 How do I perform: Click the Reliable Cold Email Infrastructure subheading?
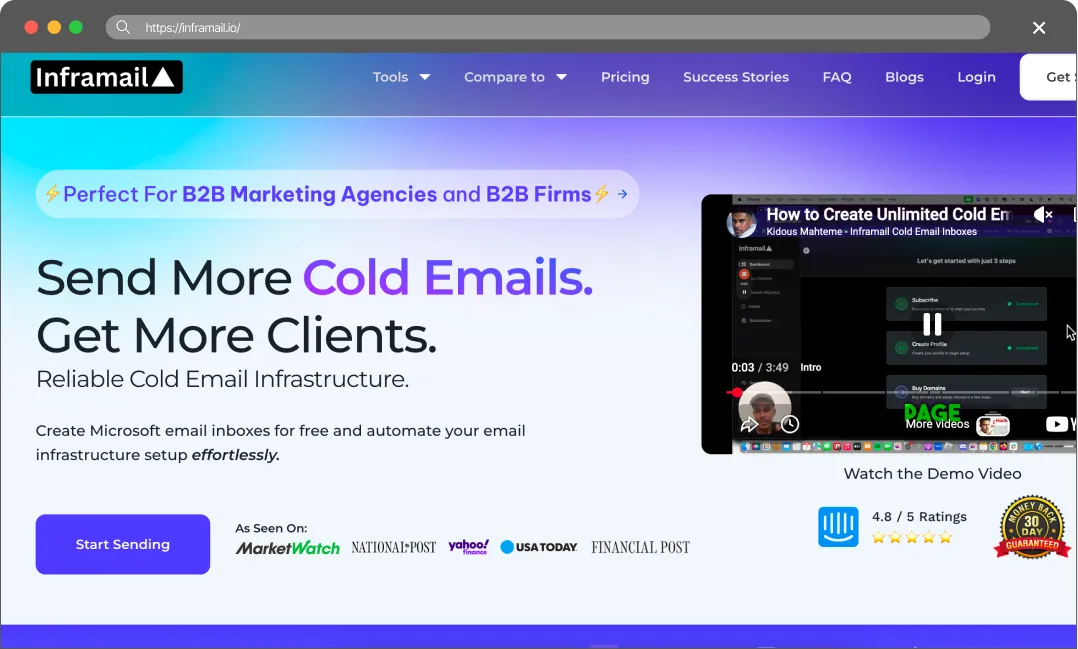[222, 379]
